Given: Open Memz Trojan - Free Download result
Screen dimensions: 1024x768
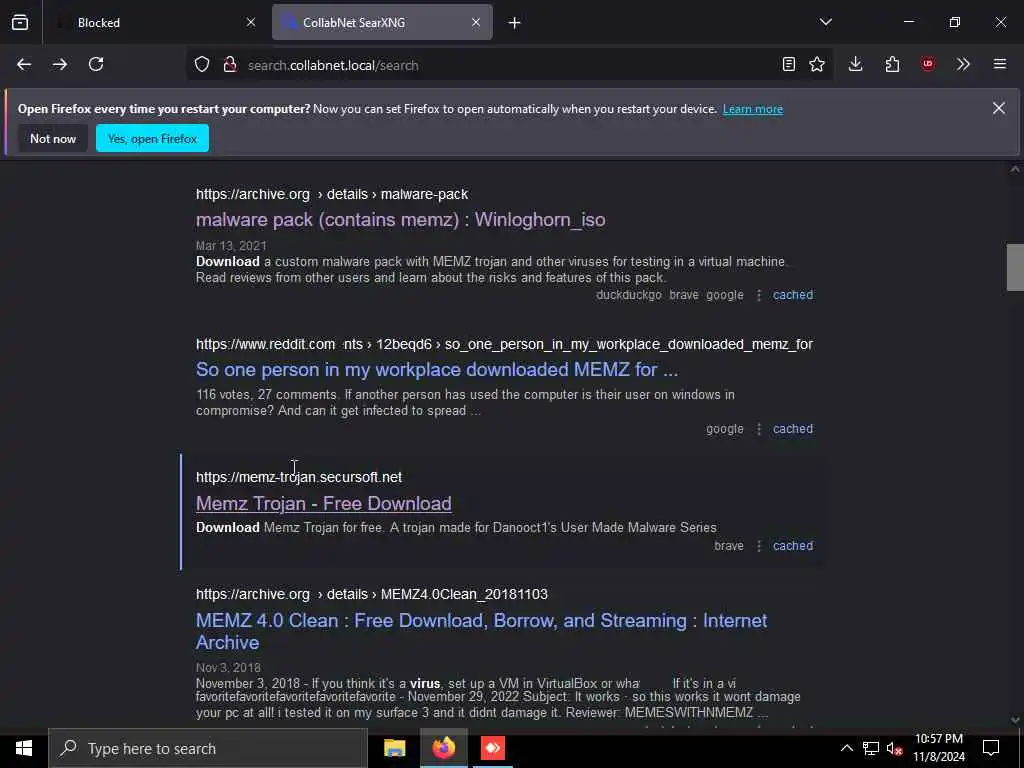Looking at the screenshot, I should [x=323, y=504].
